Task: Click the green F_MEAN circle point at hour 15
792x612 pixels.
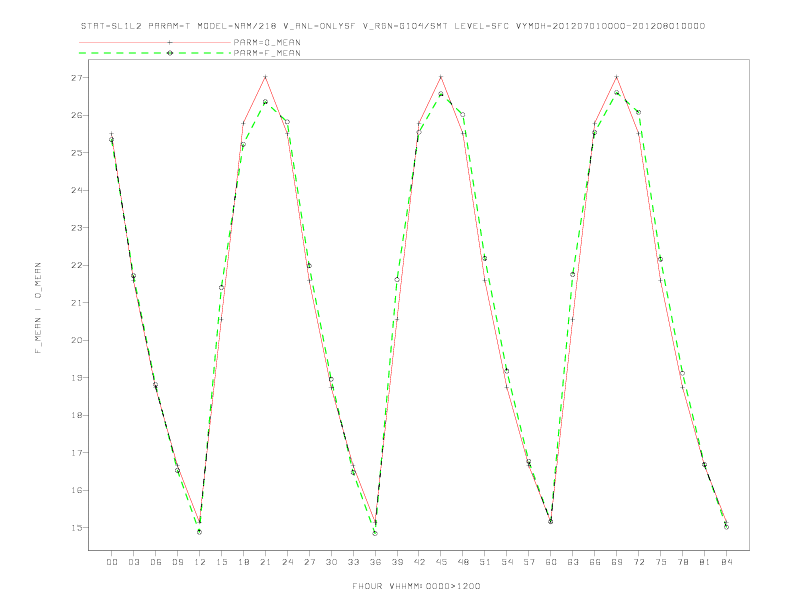Action: click(x=221, y=288)
